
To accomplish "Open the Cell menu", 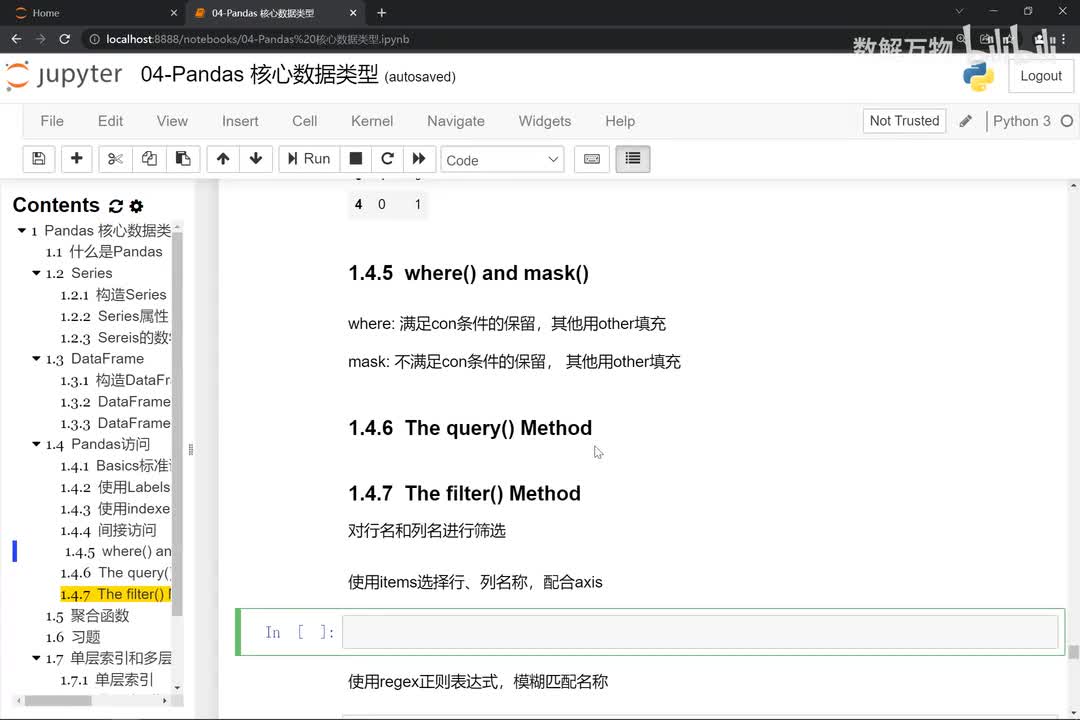I will click(x=304, y=121).
